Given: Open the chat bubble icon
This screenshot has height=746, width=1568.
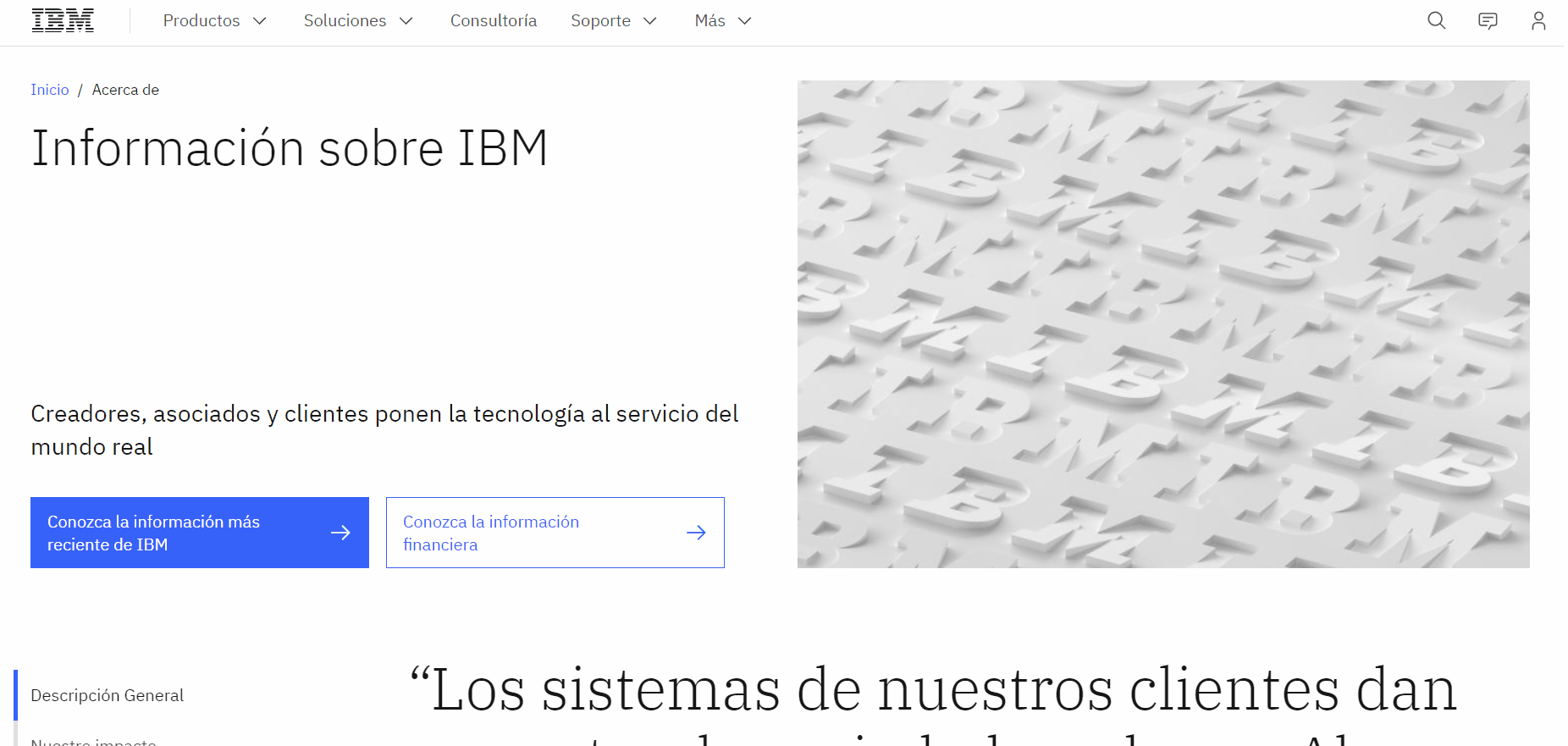Looking at the screenshot, I should [x=1488, y=20].
